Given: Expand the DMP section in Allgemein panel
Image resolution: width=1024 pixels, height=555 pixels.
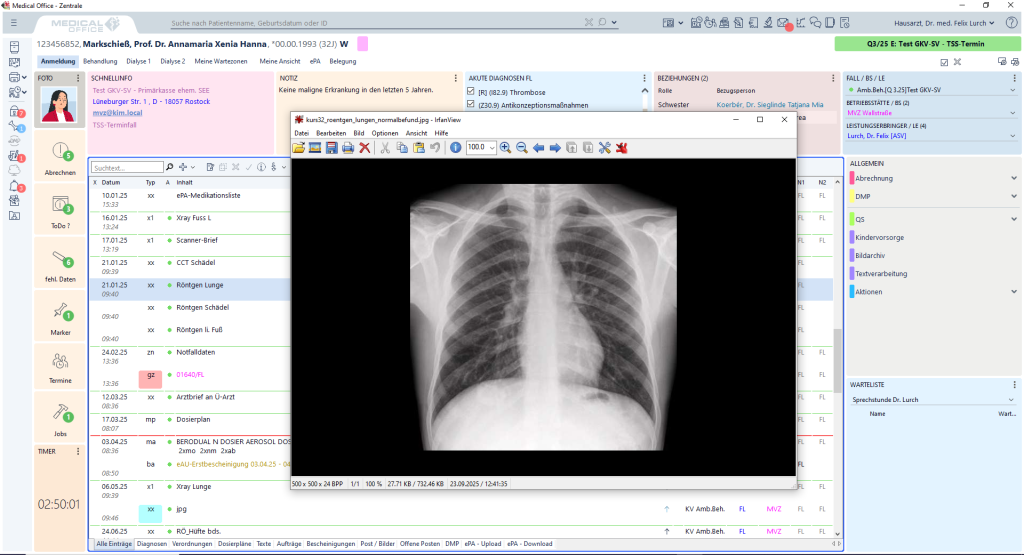Looking at the screenshot, I should tap(1015, 198).
